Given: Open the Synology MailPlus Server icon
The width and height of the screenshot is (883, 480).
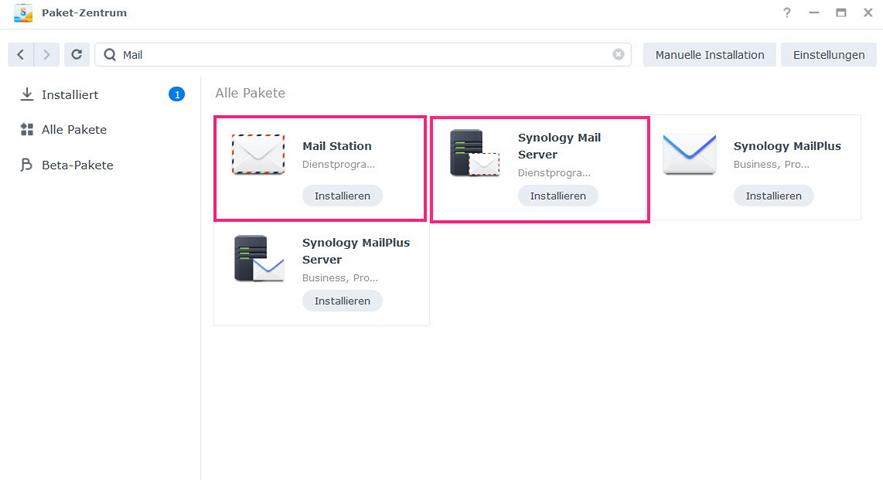Looking at the screenshot, I should (259, 258).
